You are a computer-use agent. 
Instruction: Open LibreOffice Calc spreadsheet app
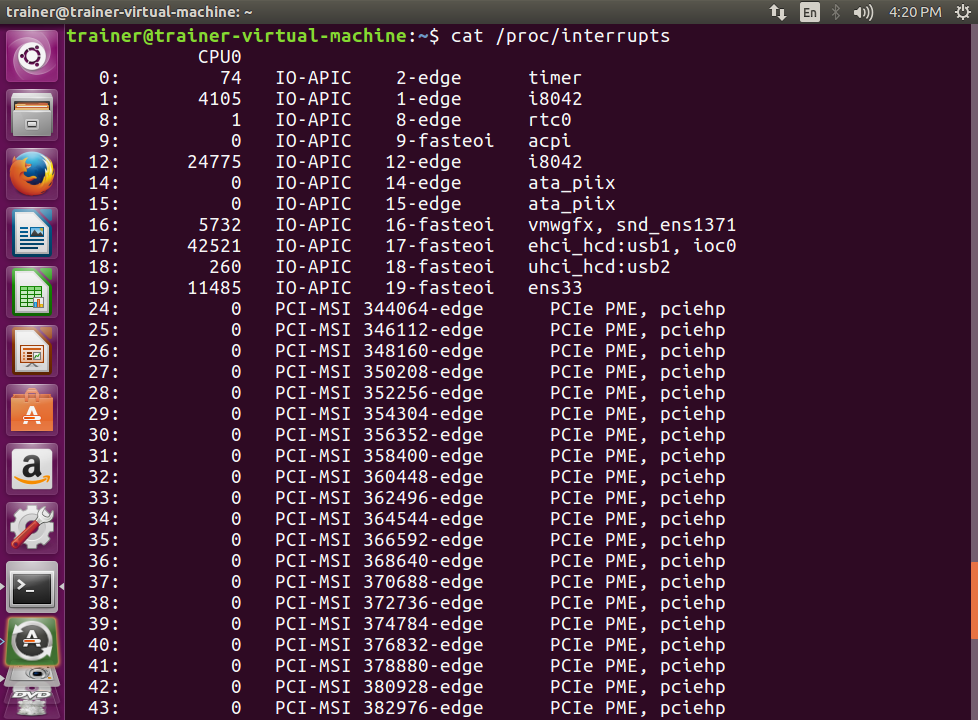click(x=32, y=292)
